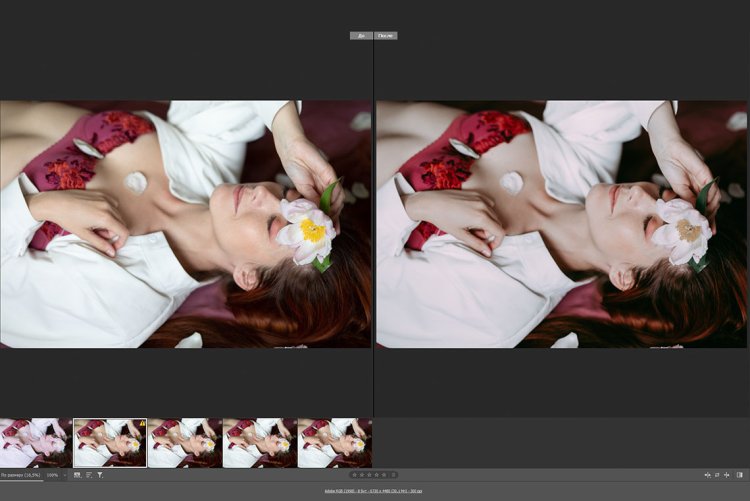Viewport: 750px width, 501px height.
Task: Open the Adobe RGB workflow options link
Action: pos(374,491)
